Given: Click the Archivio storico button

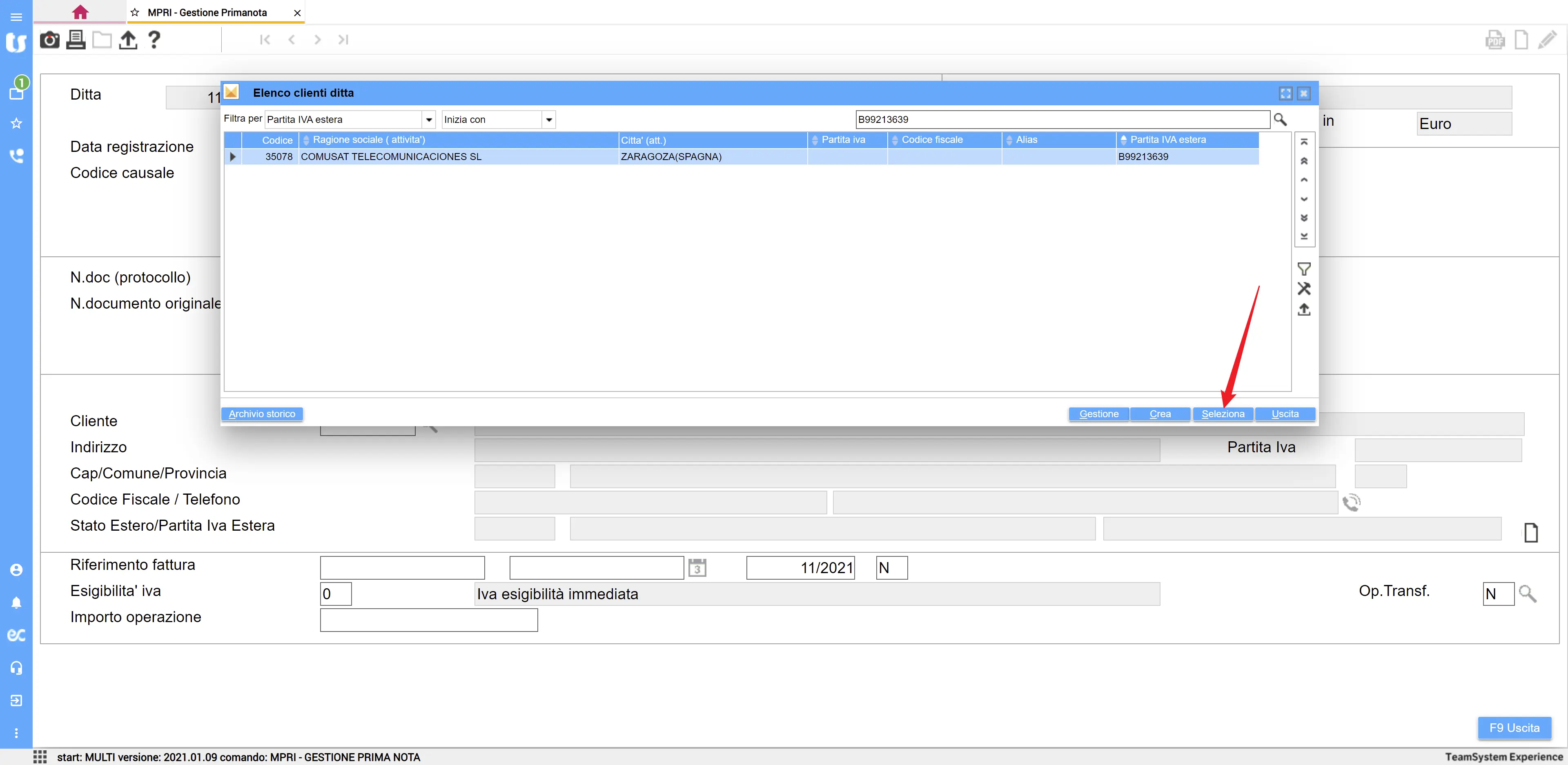Looking at the screenshot, I should pos(262,414).
